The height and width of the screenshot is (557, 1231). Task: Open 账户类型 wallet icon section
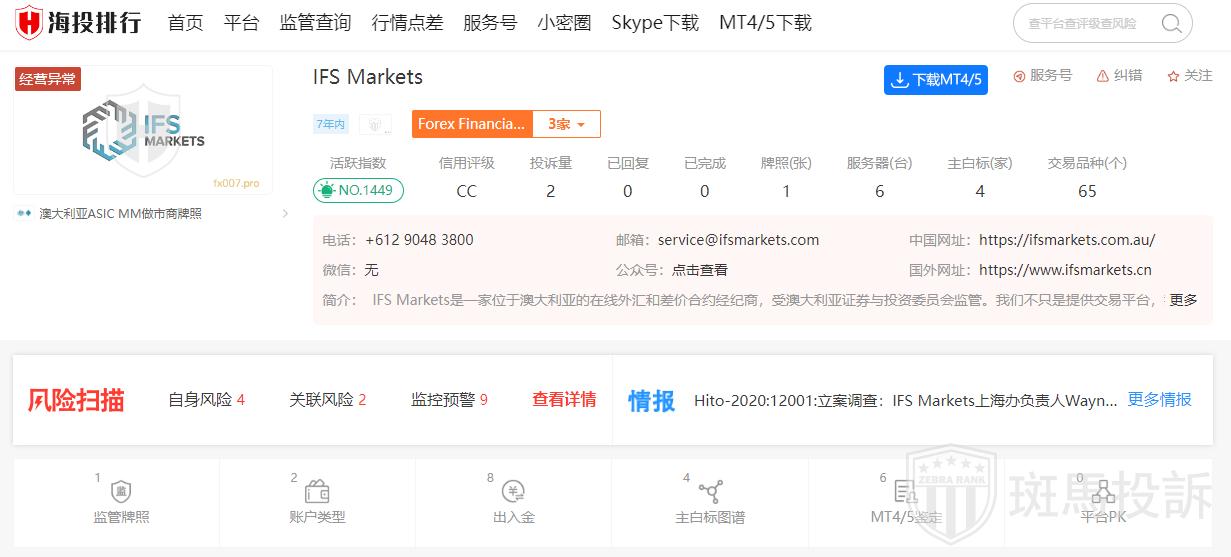(317, 492)
